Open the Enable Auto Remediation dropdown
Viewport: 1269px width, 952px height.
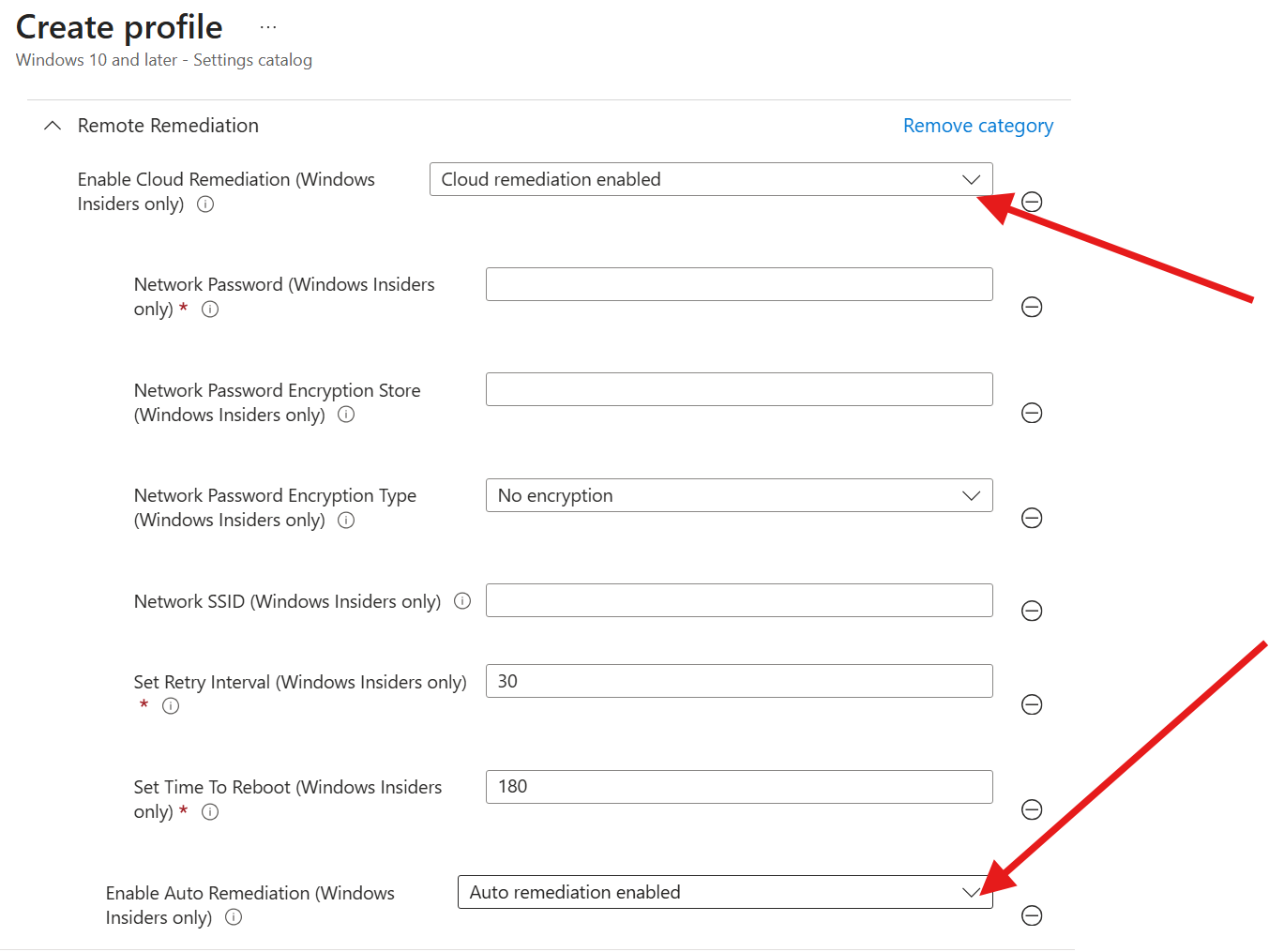(971, 892)
